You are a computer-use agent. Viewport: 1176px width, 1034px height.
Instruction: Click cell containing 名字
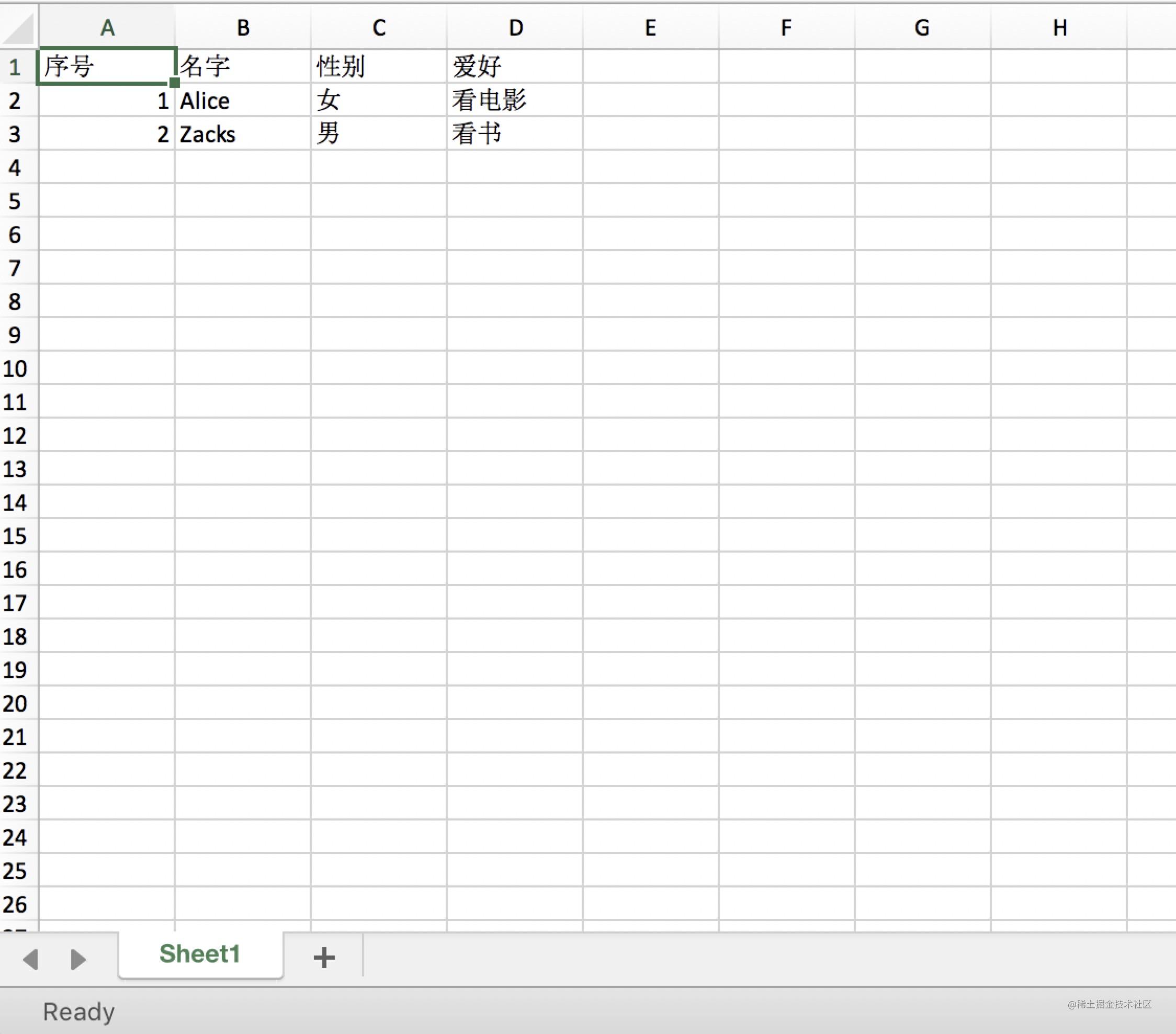(x=243, y=66)
